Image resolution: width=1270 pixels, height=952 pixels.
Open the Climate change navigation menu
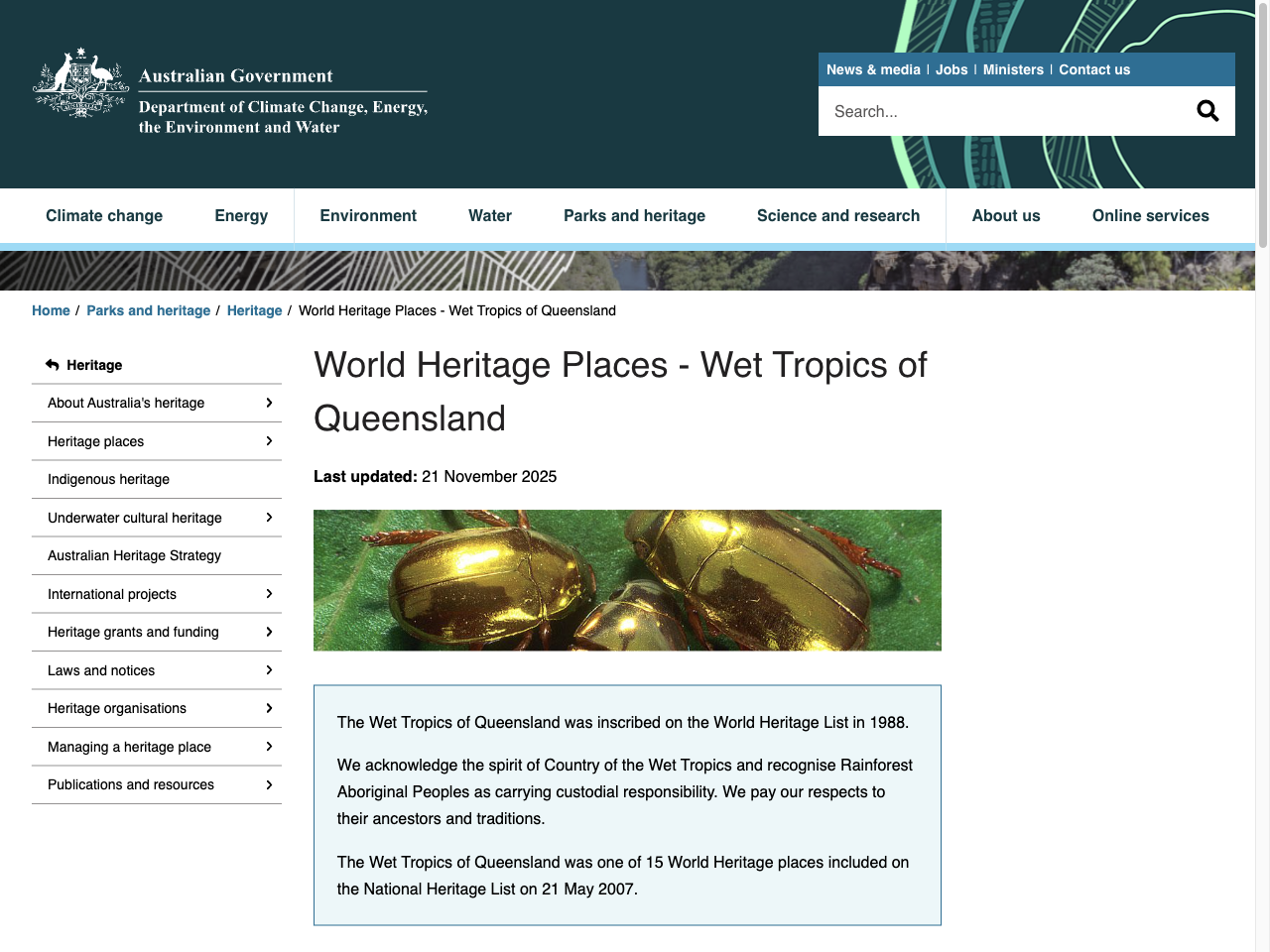(104, 215)
